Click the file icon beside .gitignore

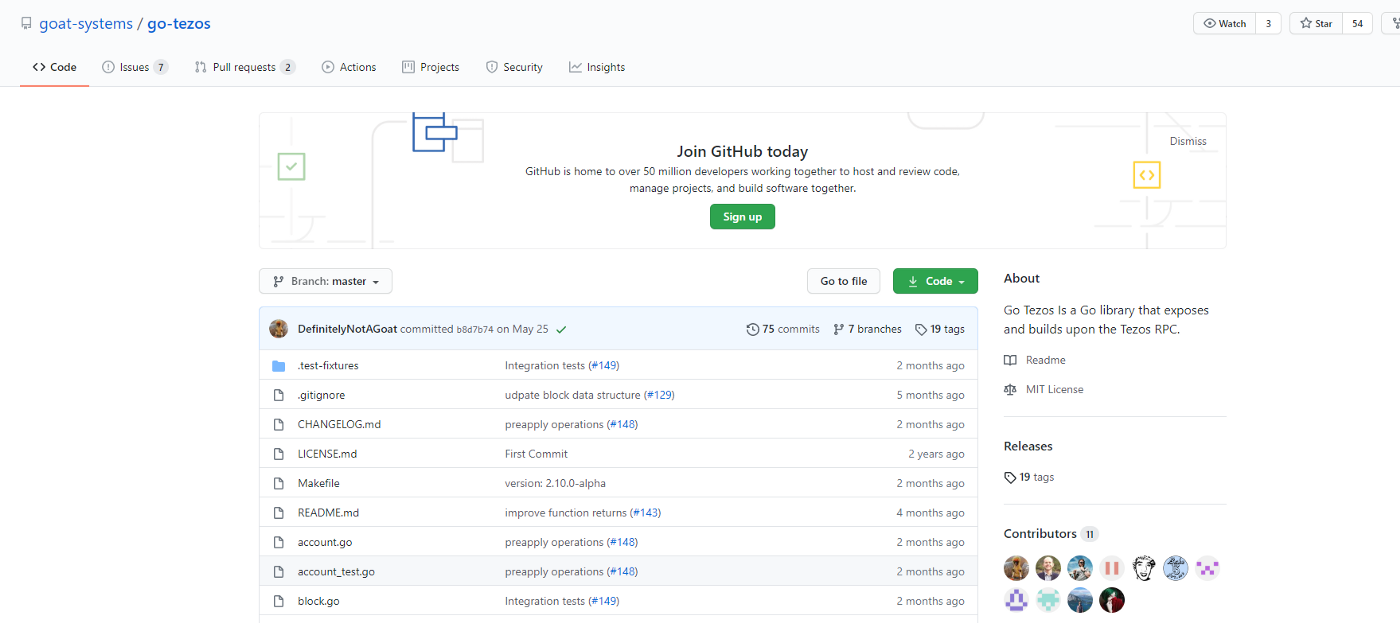[x=279, y=395]
